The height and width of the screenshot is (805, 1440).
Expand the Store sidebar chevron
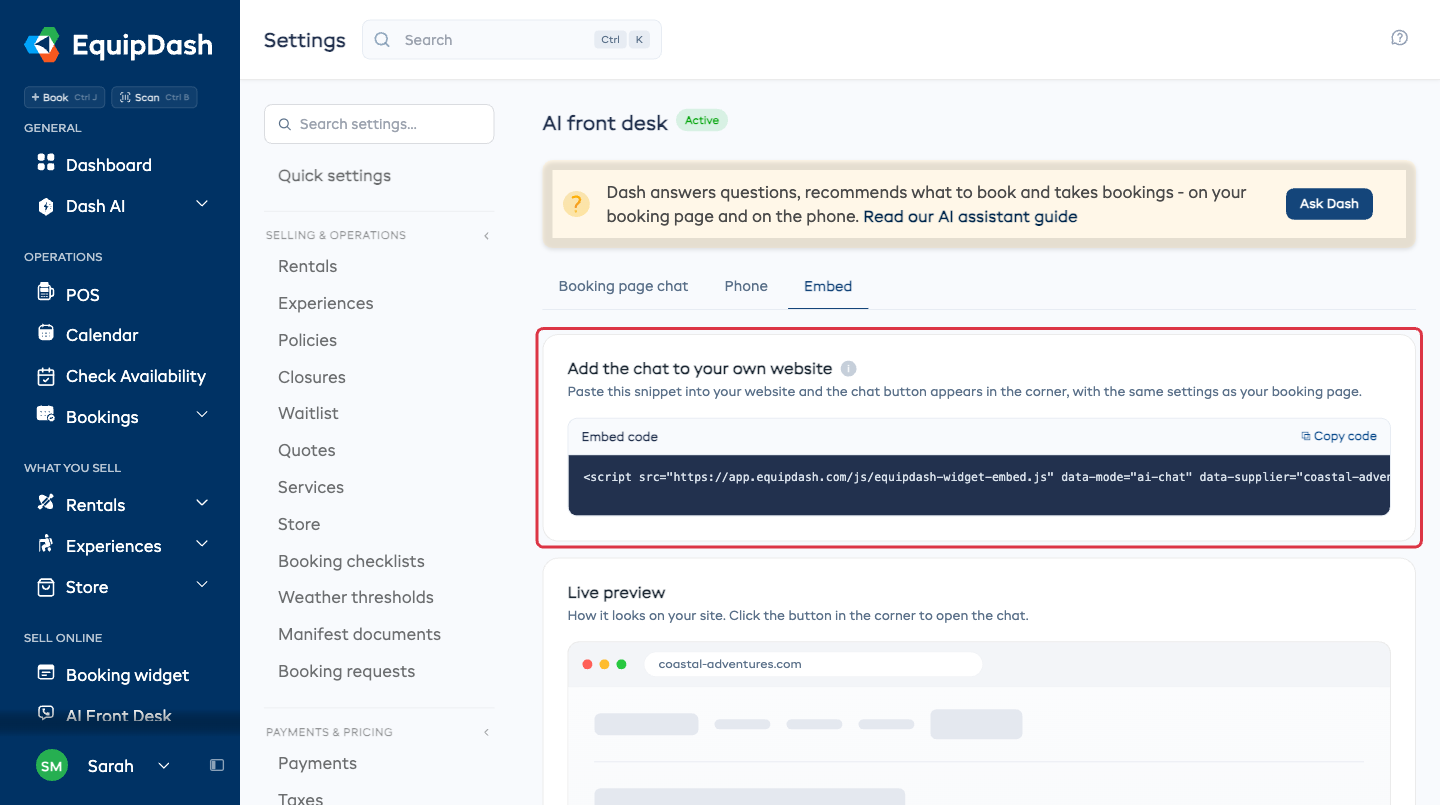[202, 584]
